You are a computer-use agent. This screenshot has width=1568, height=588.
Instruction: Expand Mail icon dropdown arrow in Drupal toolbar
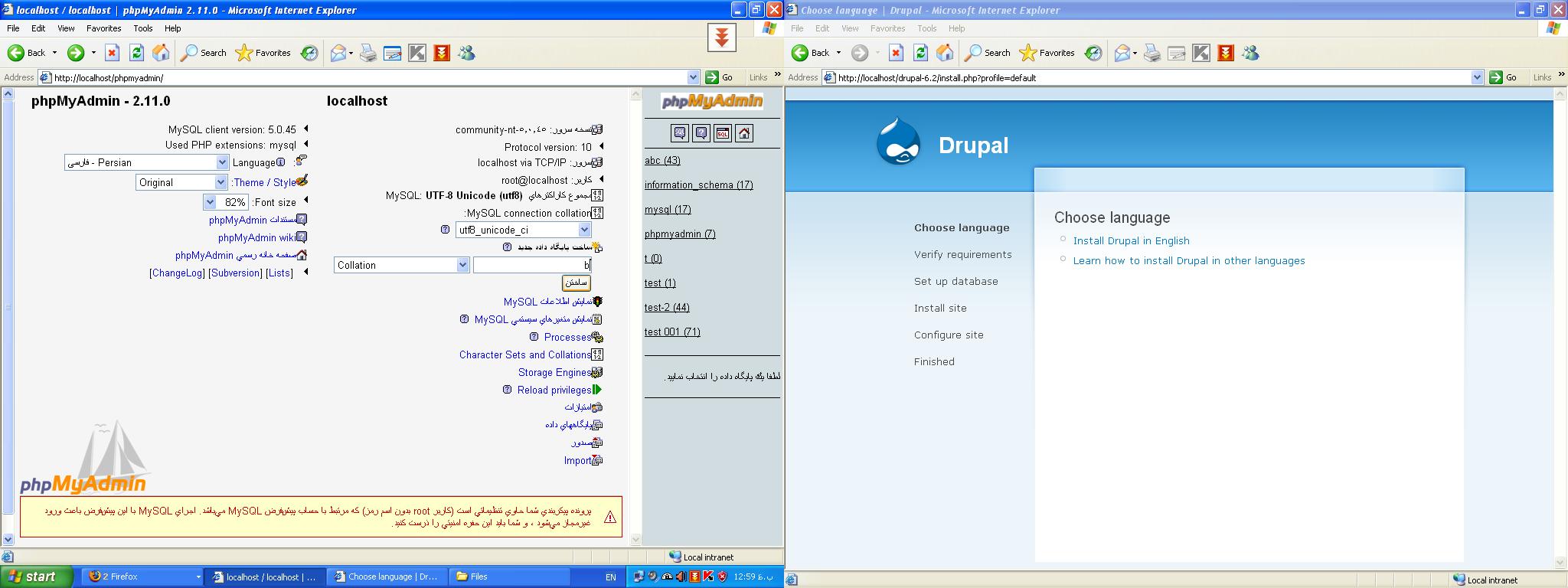(x=1135, y=53)
